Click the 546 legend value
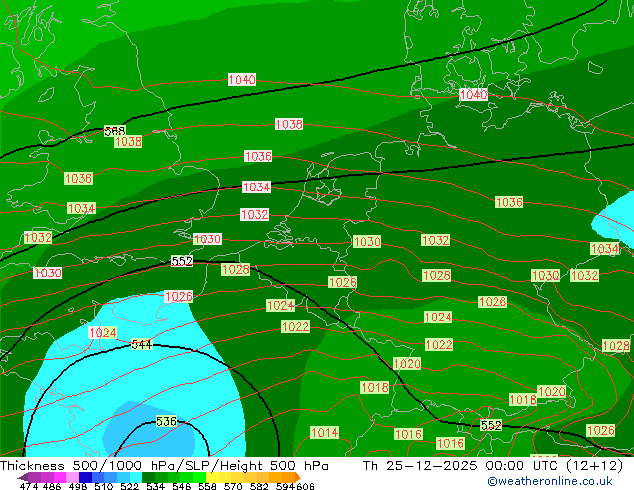The image size is (634, 490). [x=181, y=486]
